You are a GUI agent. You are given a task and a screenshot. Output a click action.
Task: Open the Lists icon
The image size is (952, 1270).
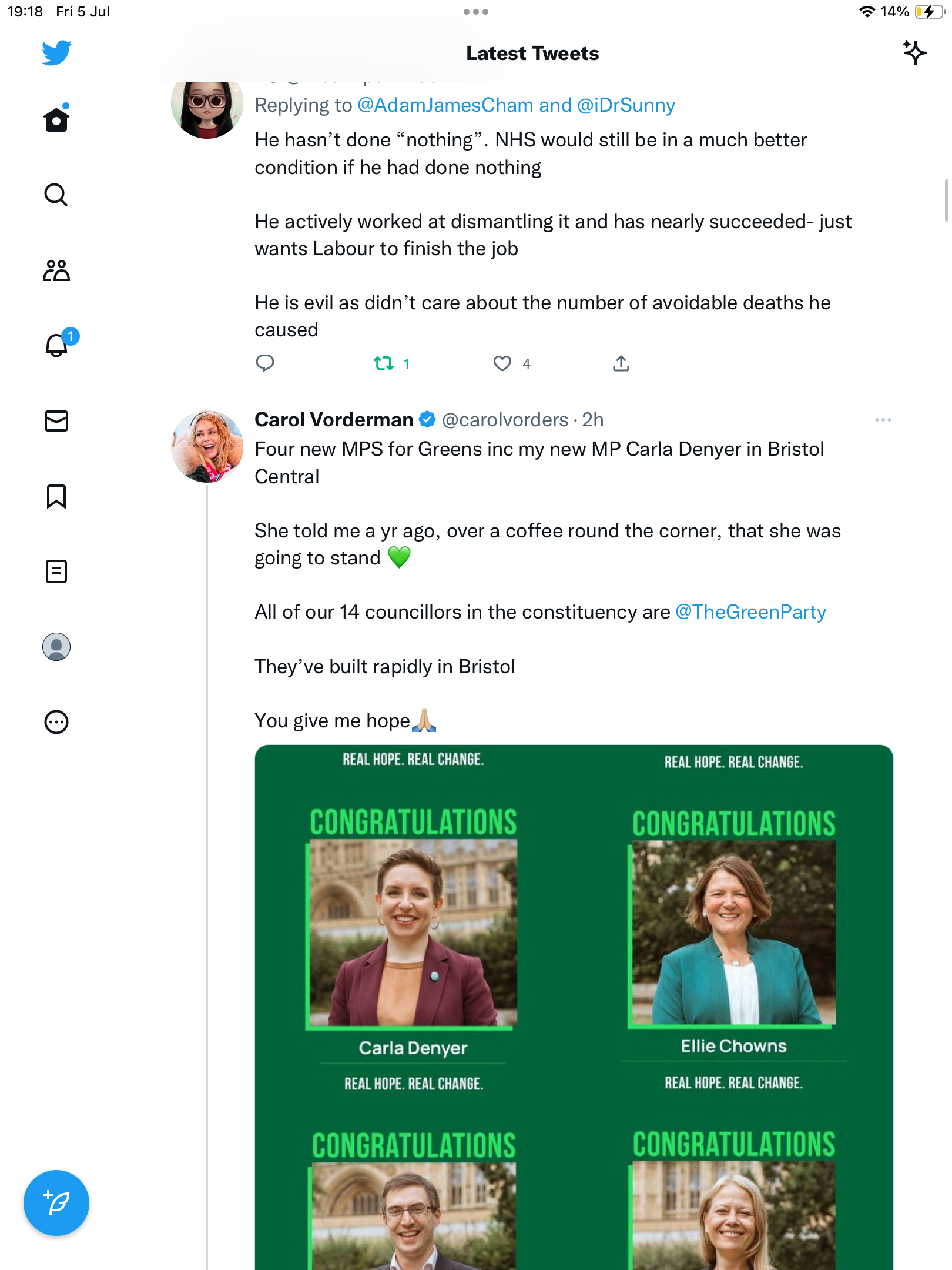pyautogui.click(x=56, y=571)
